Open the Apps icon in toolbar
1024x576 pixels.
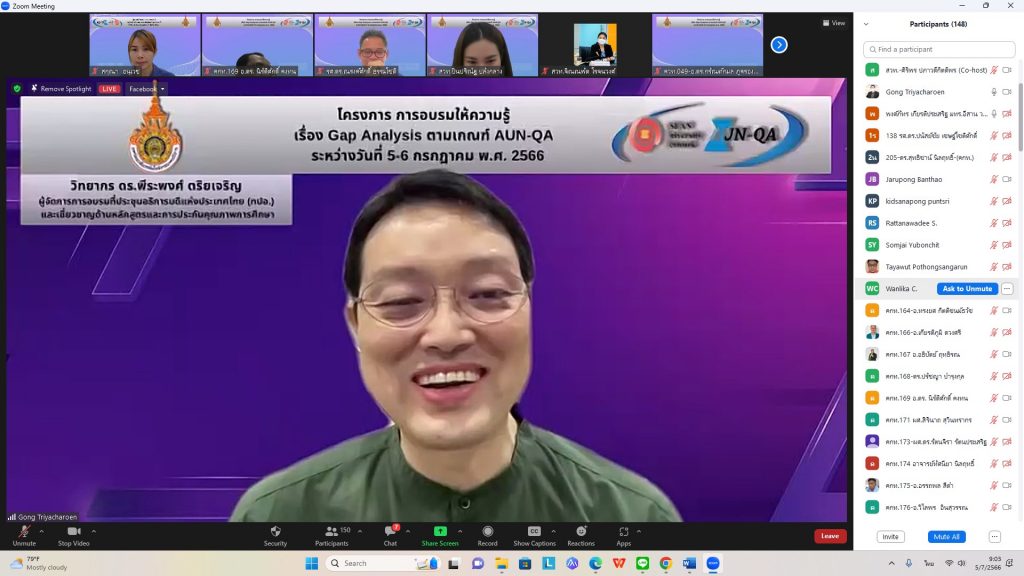point(623,532)
